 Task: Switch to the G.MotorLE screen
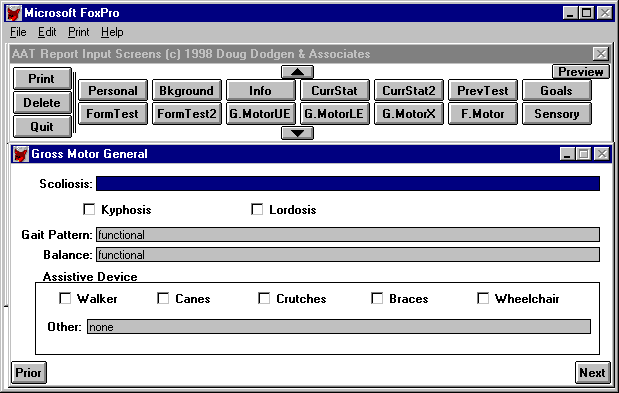(335, 114)
